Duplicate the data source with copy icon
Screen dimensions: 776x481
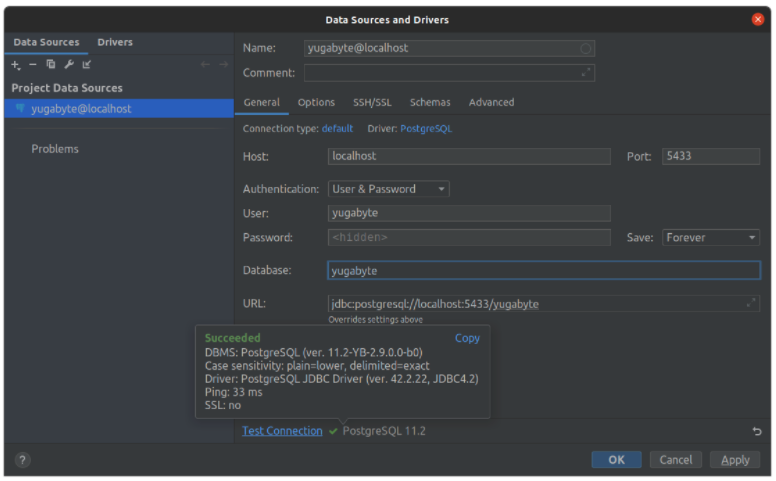click(x=50, y=64)
